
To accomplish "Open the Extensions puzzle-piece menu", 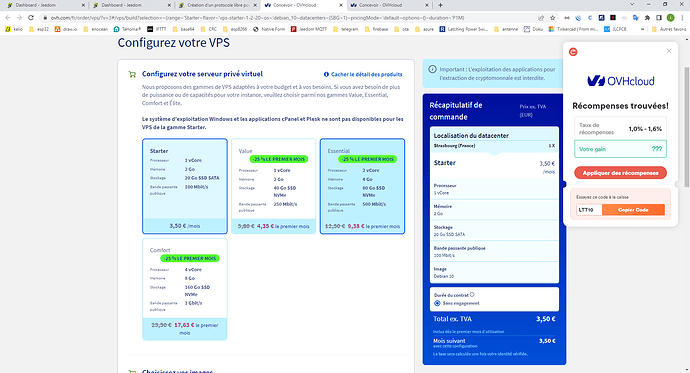I will 647,18.
